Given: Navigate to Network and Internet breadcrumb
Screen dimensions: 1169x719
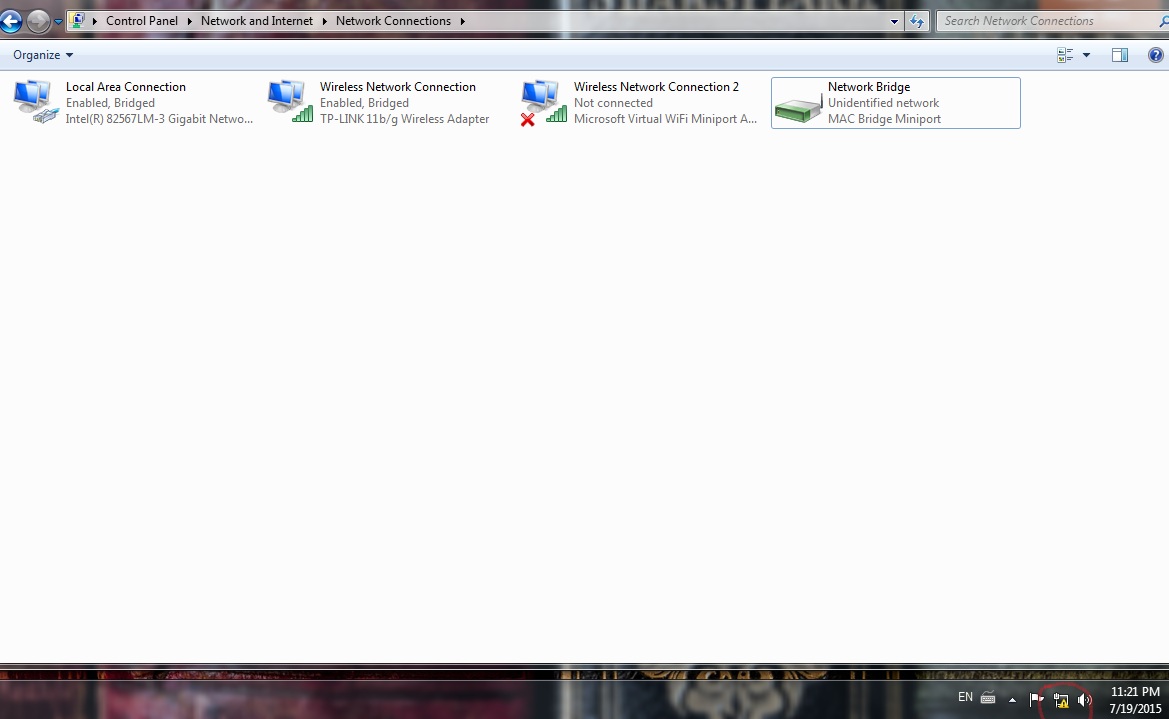Looking at the screenshot, I should [256, 21].
